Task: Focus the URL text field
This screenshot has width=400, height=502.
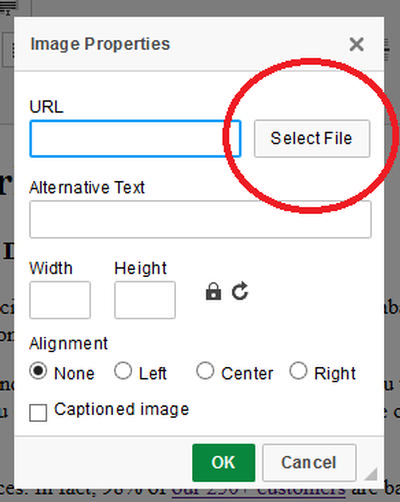Action: point(135,139)
